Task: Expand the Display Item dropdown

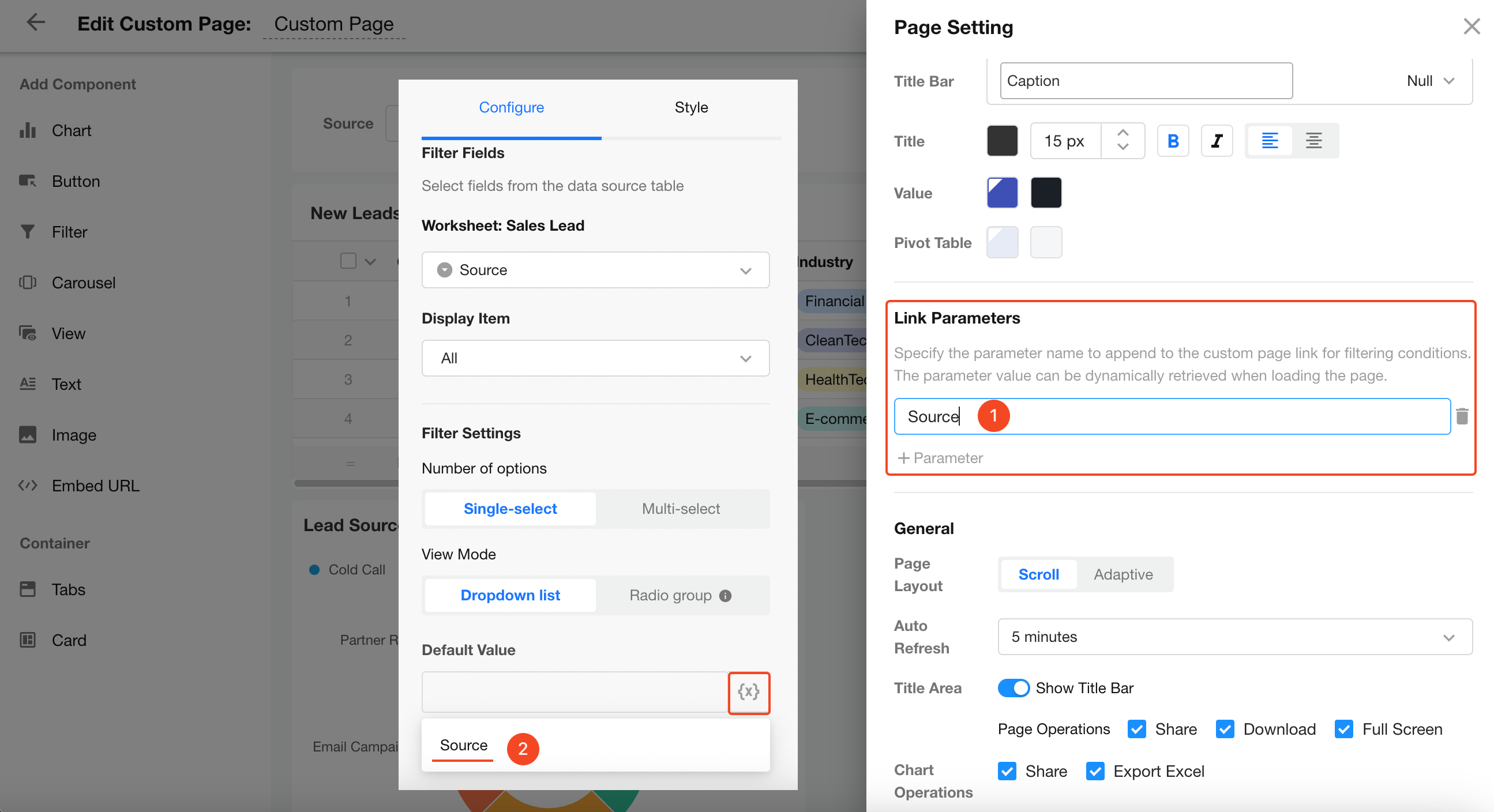Action: (x=595, y=359)
